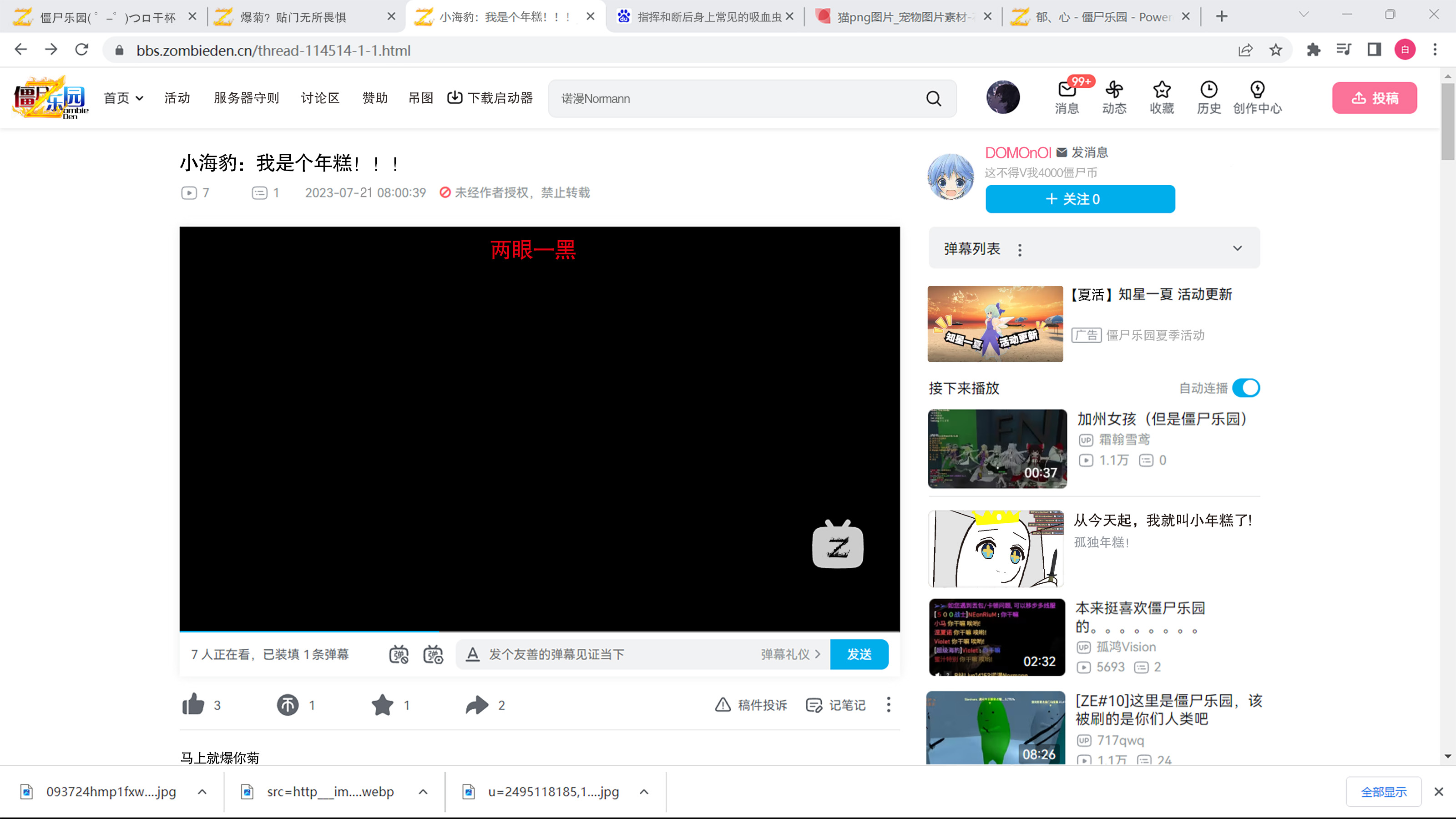The width and height of the screenshot is (1456, 819).
Task: Click the 发消息 envelope icon
Action: [x=1062, y=152]
